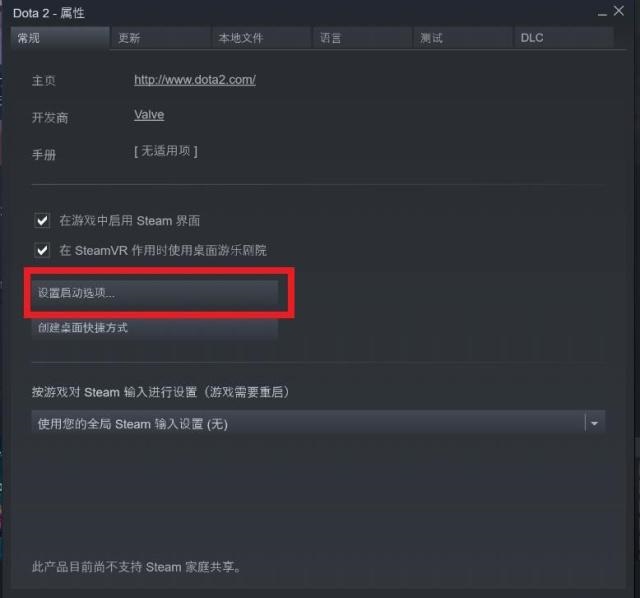Close the Dota 2 属性 window
This screenshot has width=640, height=598.
[619, 11]
